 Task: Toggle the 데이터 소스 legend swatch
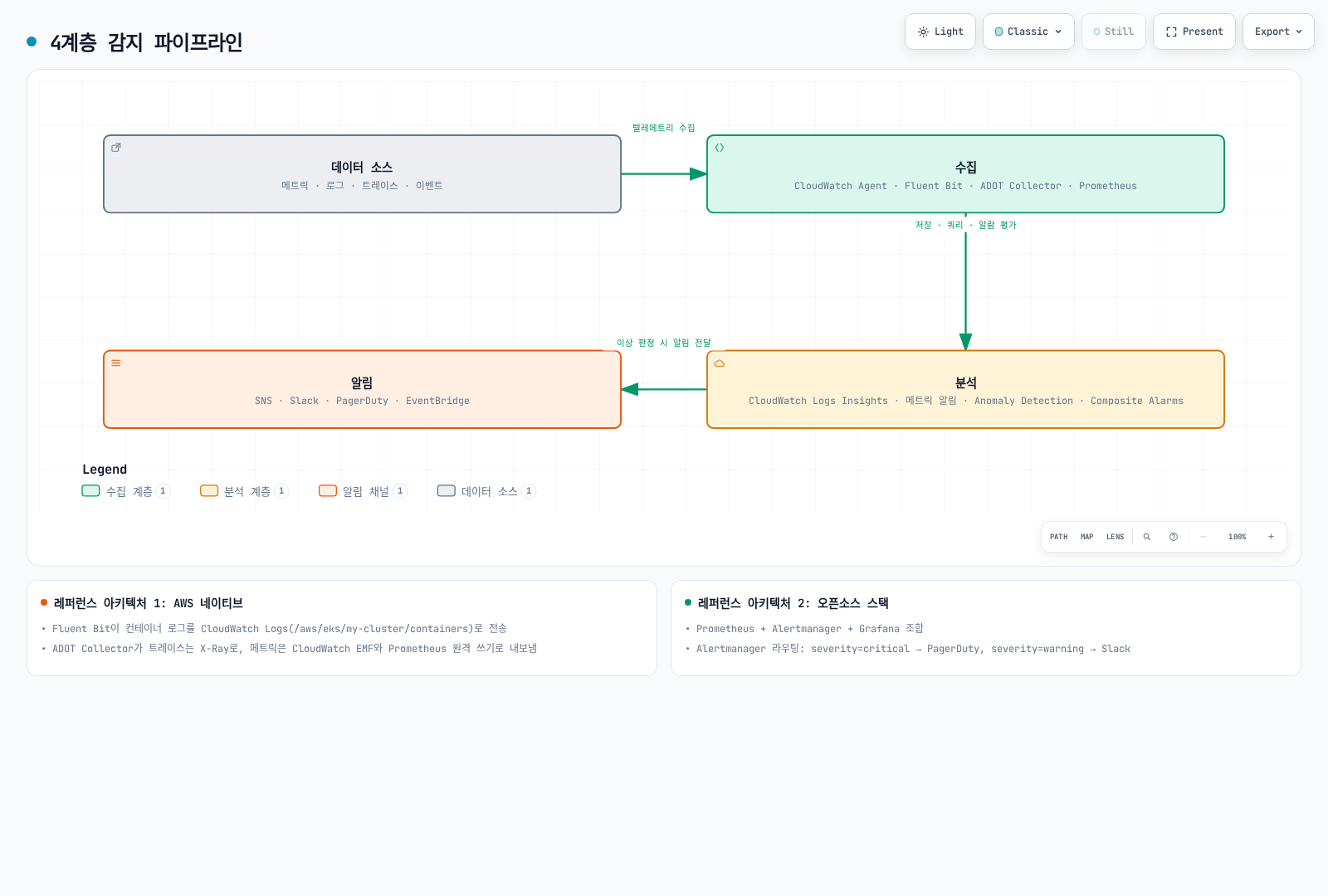click(x=447, y=491)
